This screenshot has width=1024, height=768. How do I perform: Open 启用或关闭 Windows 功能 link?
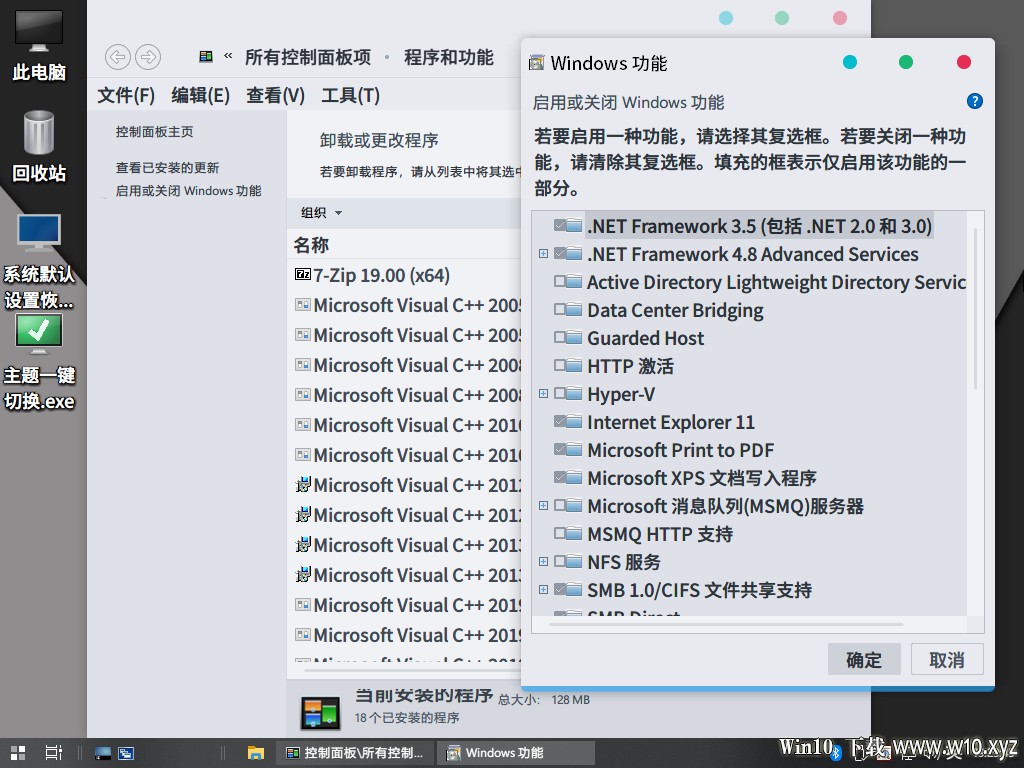tap(189, 191)
